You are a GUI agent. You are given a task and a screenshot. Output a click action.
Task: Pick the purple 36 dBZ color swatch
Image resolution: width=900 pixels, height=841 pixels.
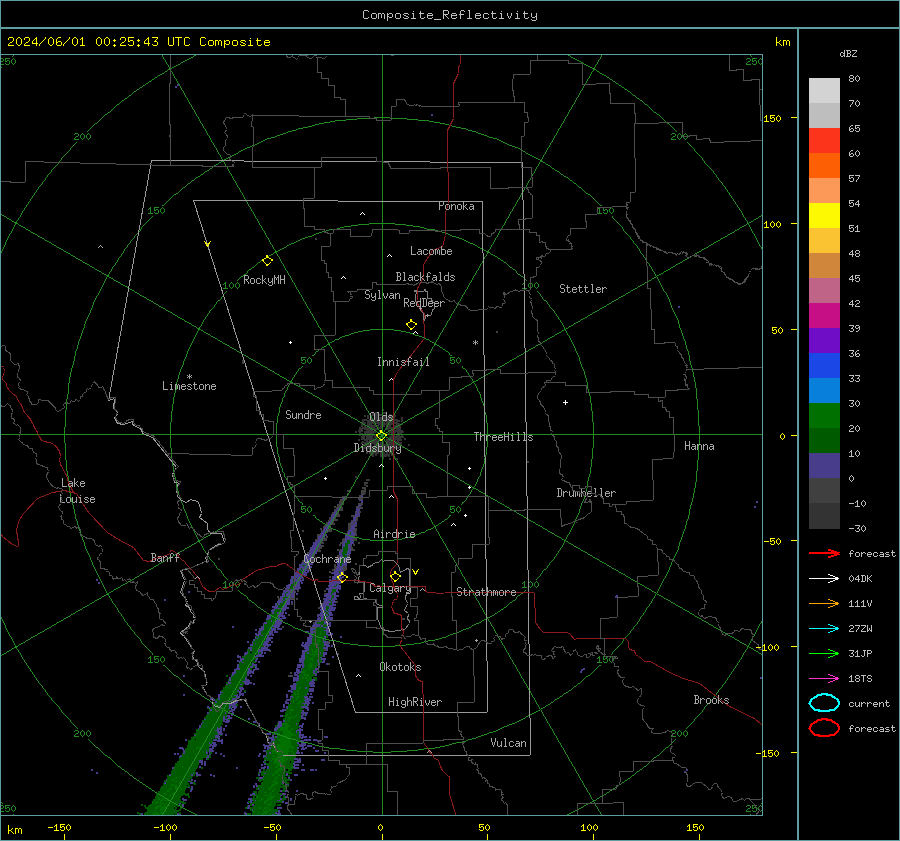[824, 340]
